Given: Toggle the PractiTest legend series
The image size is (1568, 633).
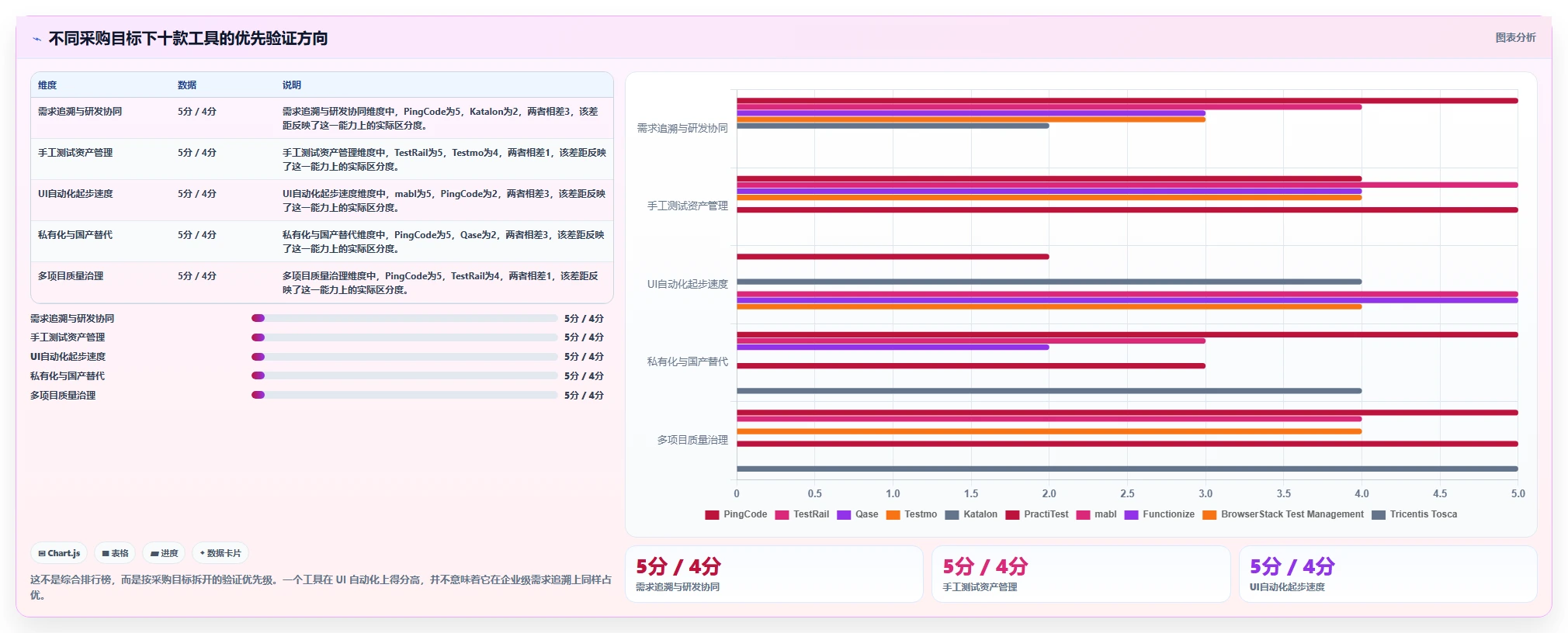Looking at the screenshot, I should point(1037,514).
